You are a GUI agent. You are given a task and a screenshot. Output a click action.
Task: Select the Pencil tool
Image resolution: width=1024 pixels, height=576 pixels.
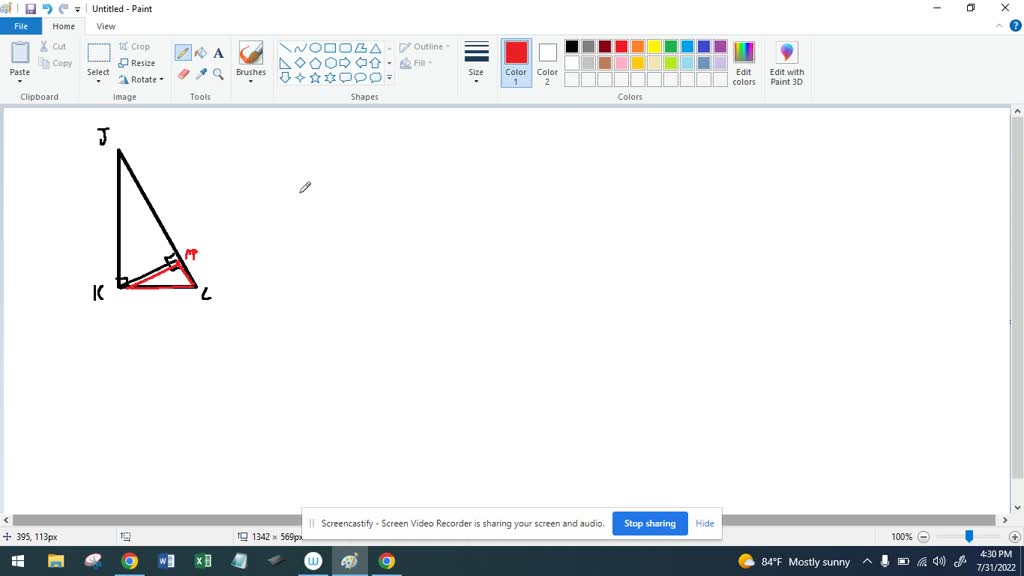[183, 53]
